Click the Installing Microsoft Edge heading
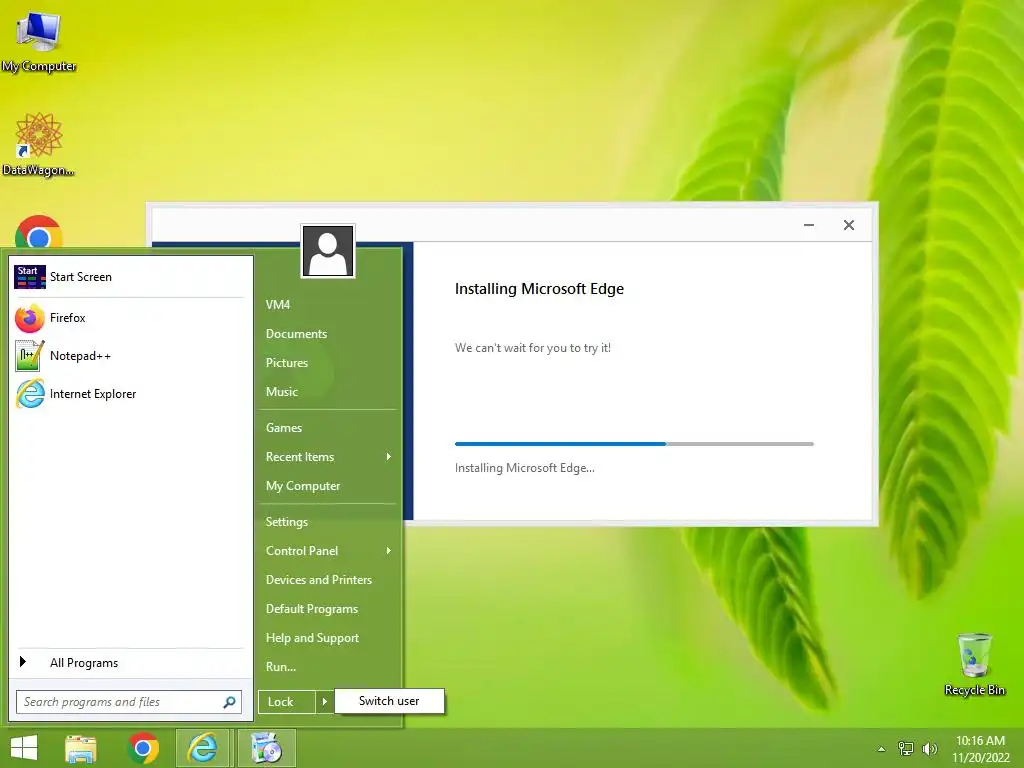Viewport: 1024px width, 768px height. coord(539,289)
